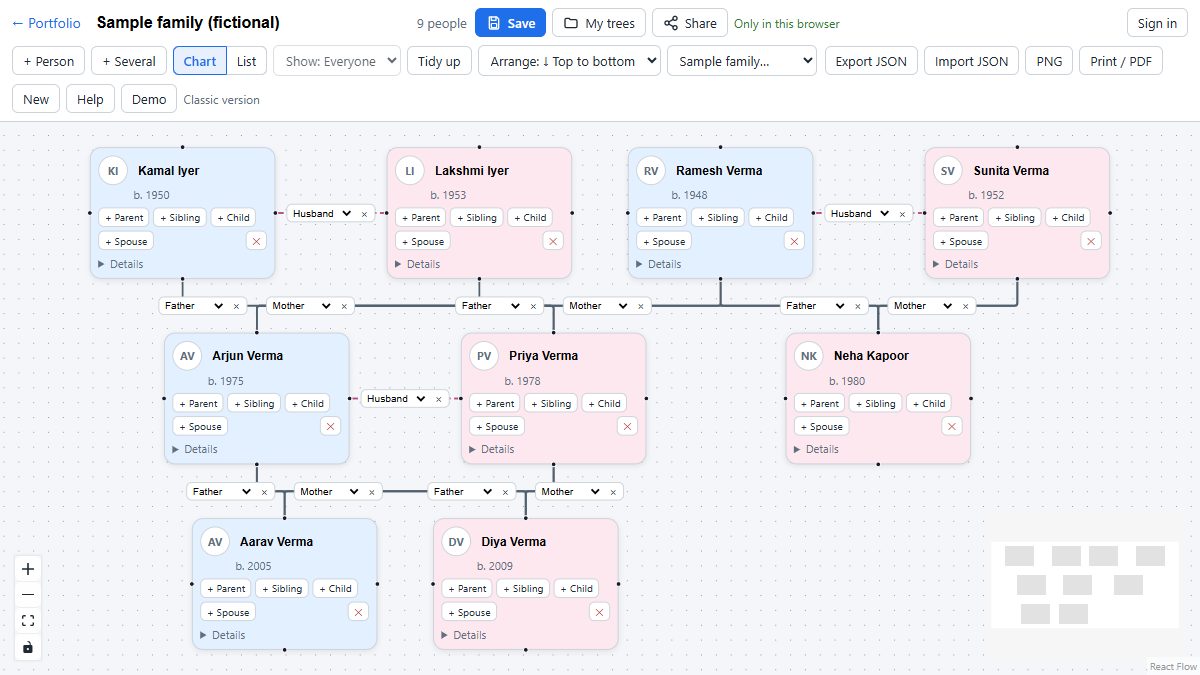Screen dimensions: 1200x675
Task: Click the + Several button
Action: [x=129, y=61]
